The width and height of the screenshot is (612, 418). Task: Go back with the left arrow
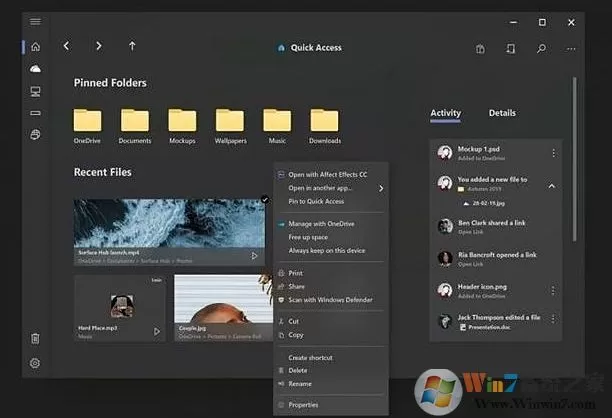[66, 46]
